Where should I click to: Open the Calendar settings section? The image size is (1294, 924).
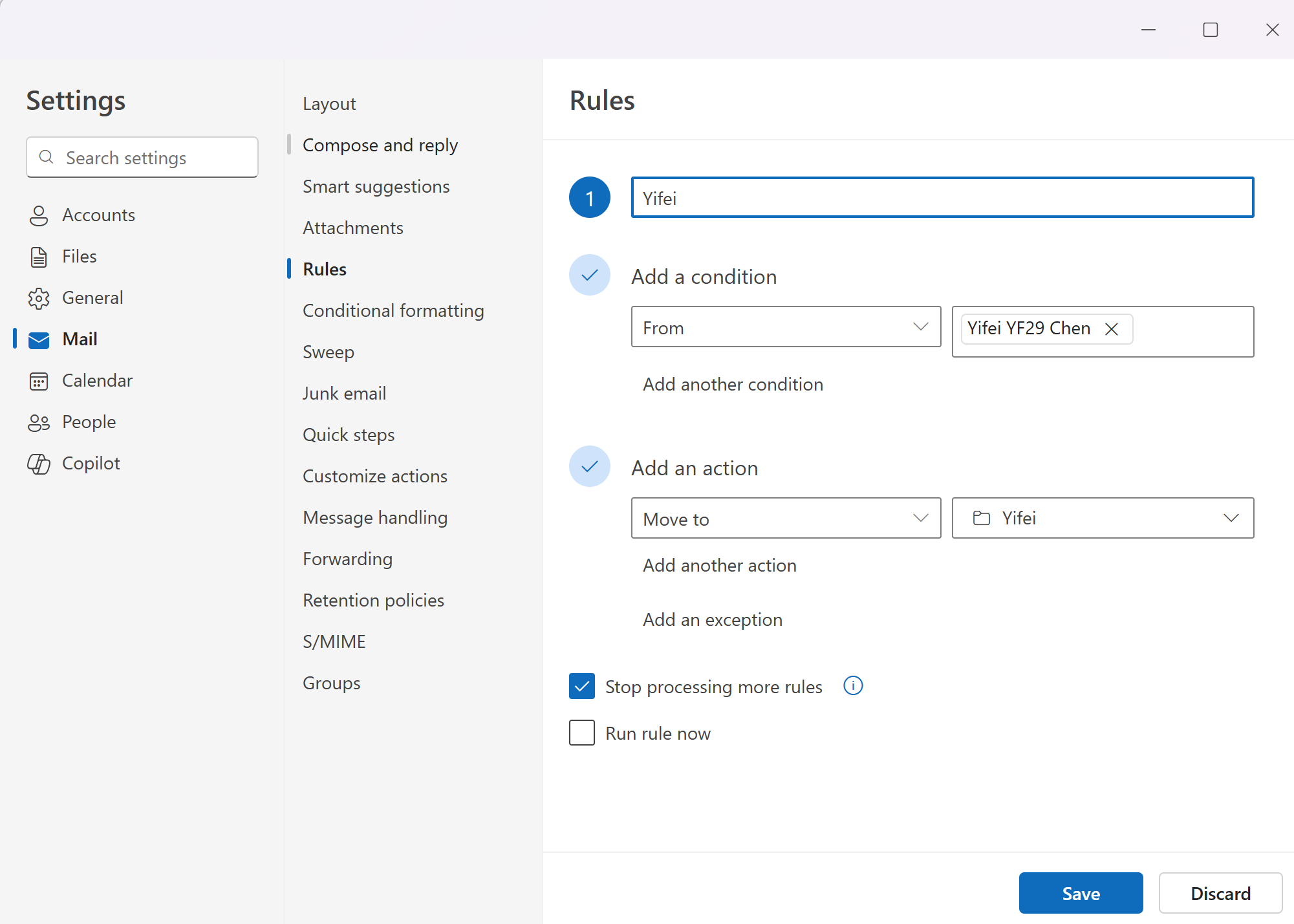[97, 380]
